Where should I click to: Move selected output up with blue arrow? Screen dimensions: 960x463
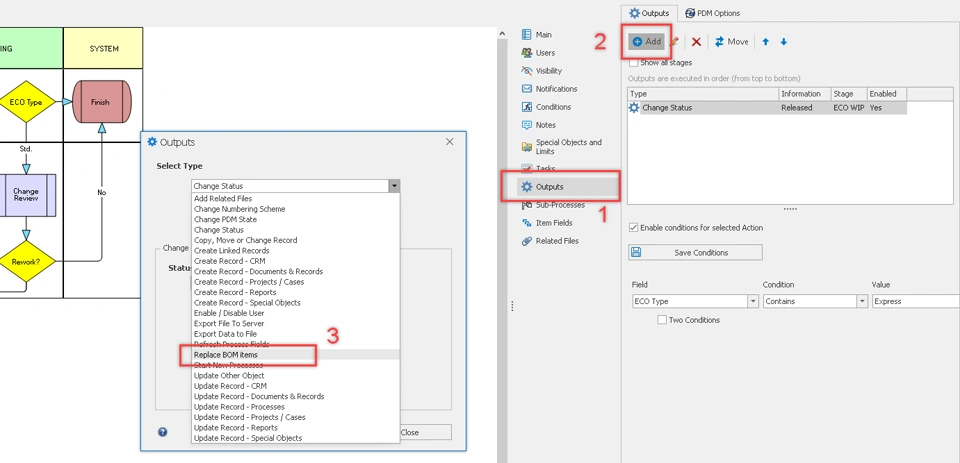766,42
